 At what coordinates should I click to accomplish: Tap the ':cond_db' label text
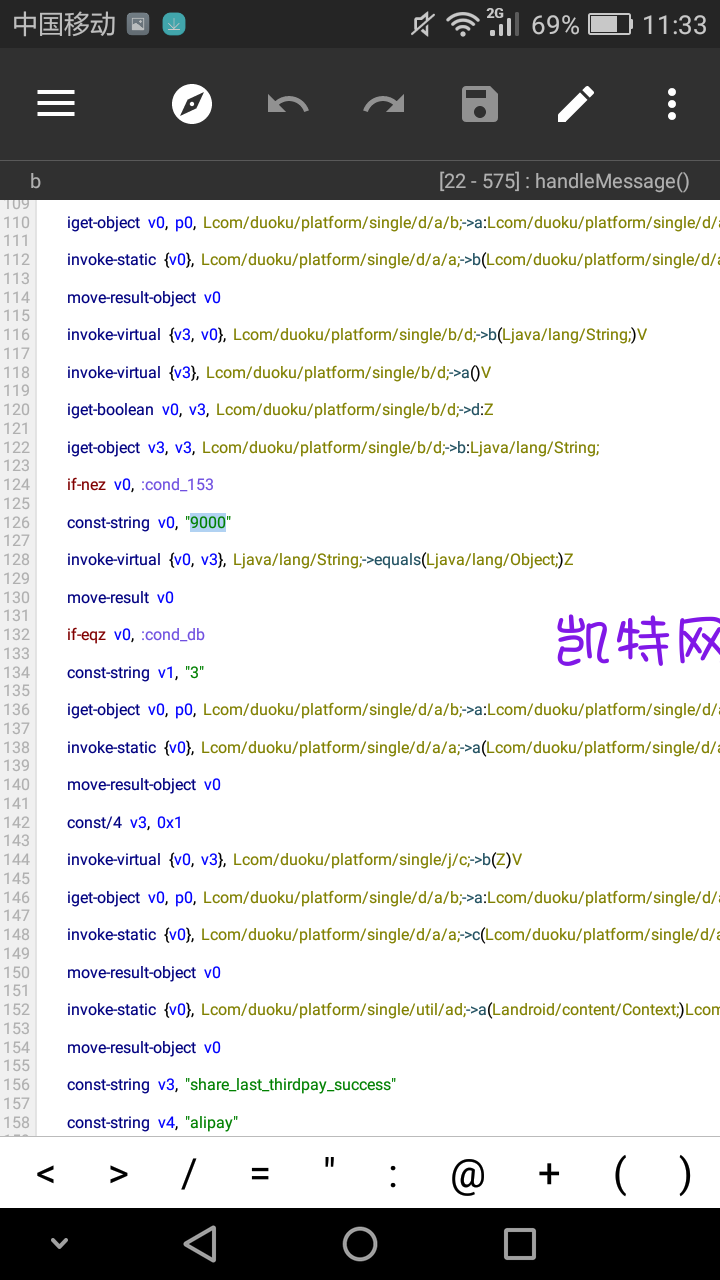[172, 634]
